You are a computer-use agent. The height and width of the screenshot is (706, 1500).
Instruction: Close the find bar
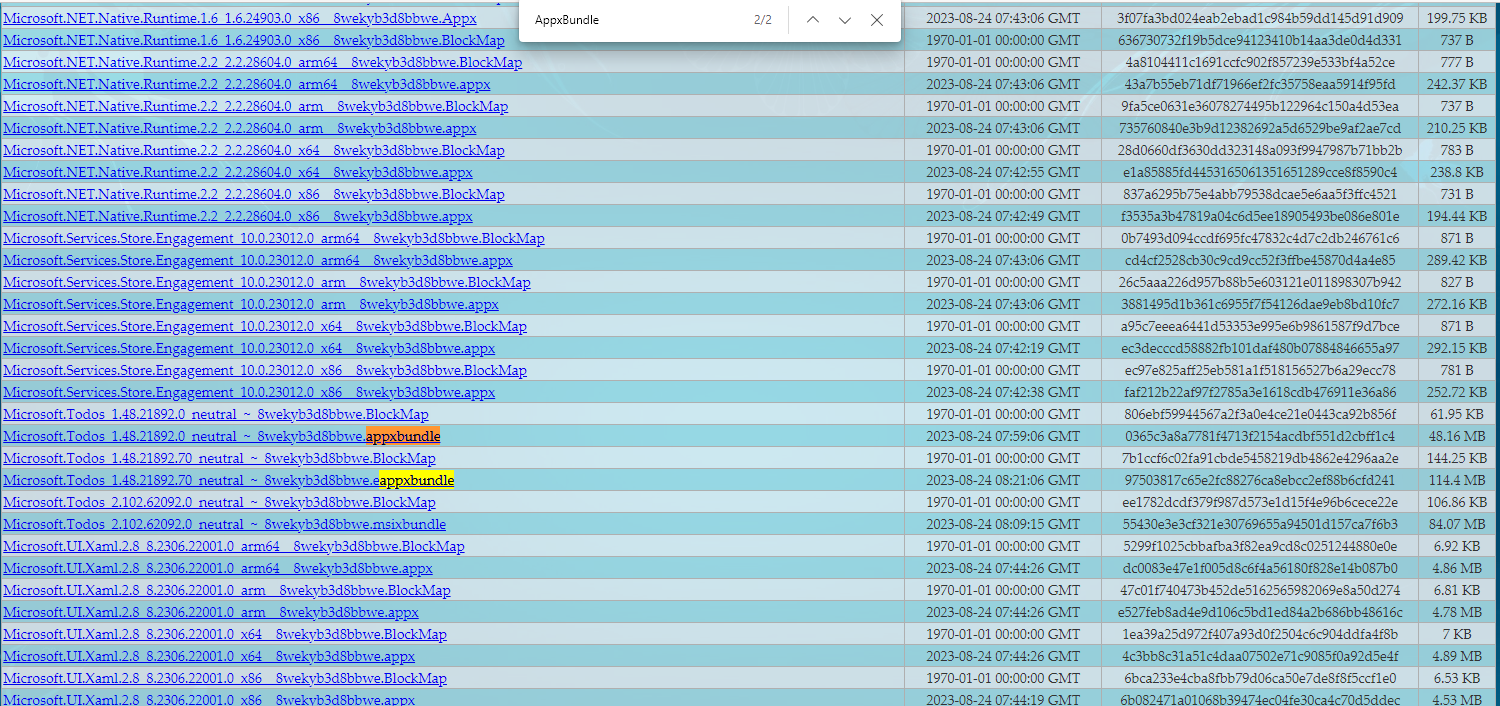click(877, 20)
